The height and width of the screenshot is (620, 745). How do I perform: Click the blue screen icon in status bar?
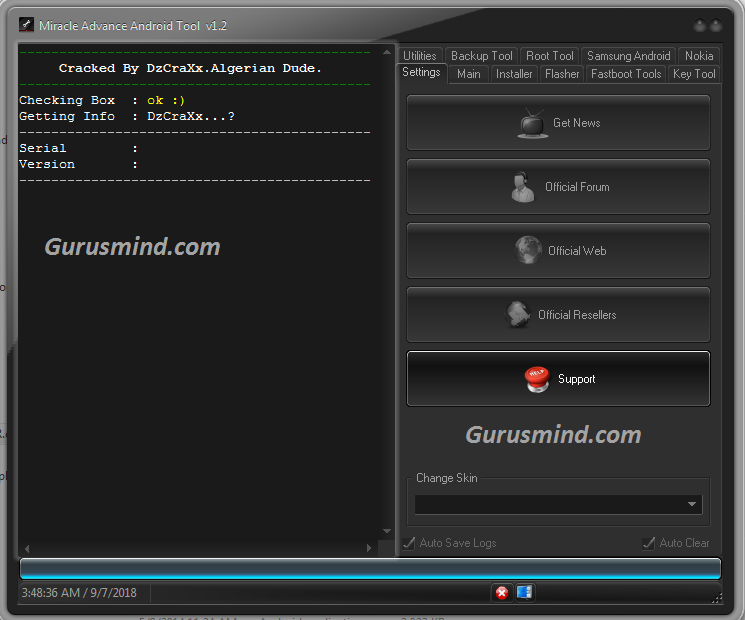pyautogui.click(x=524, y=592)
